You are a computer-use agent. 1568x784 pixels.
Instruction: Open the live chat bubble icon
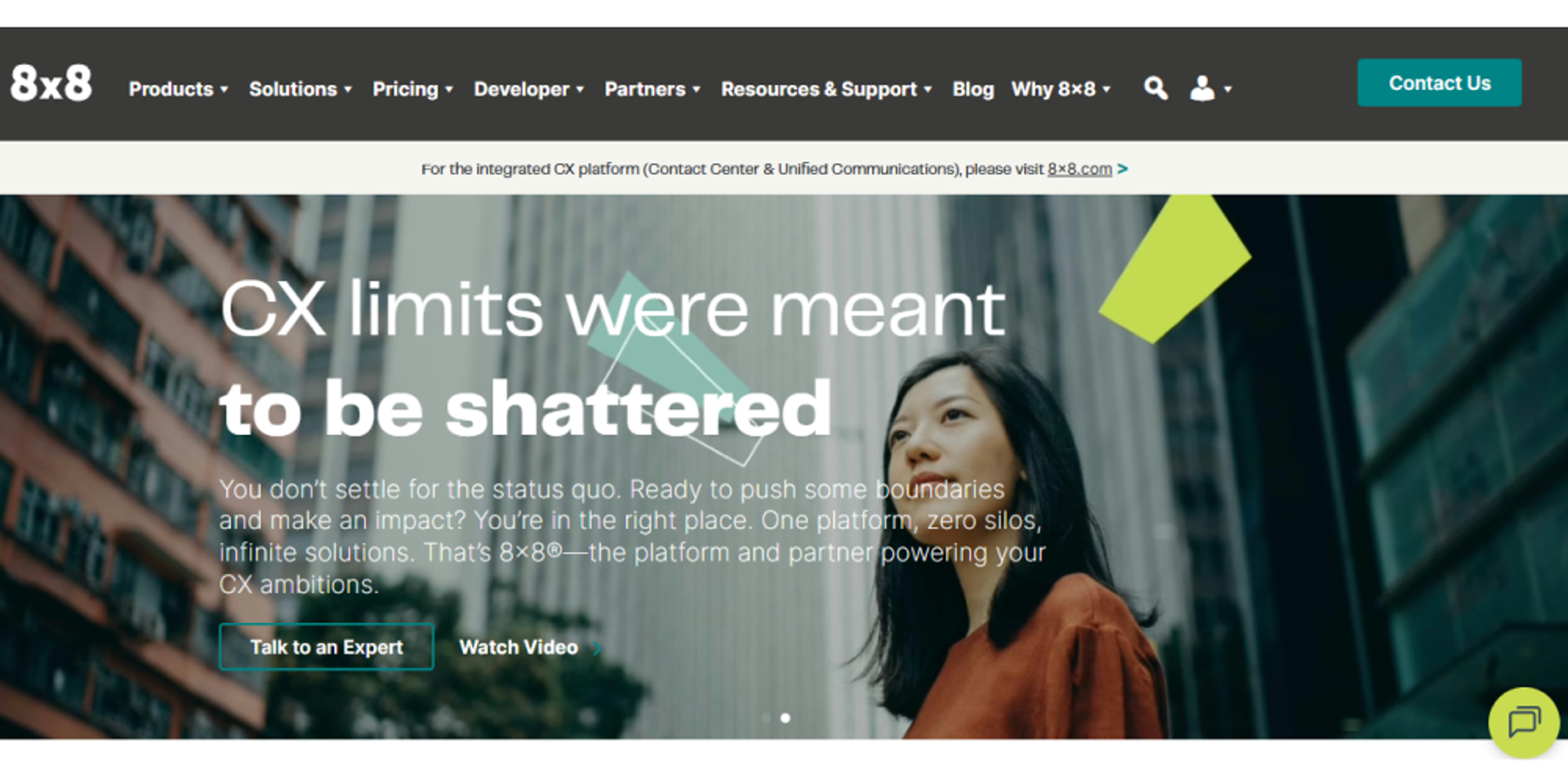[x=1524, y=722]
